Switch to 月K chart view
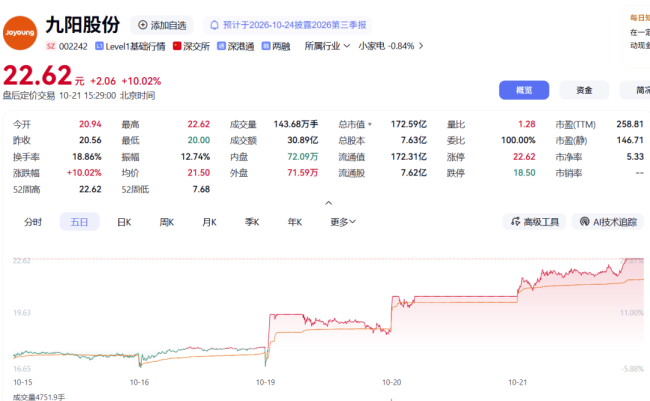Image resolution: width=650 pixels, height=401 pixels. point(209,222)
